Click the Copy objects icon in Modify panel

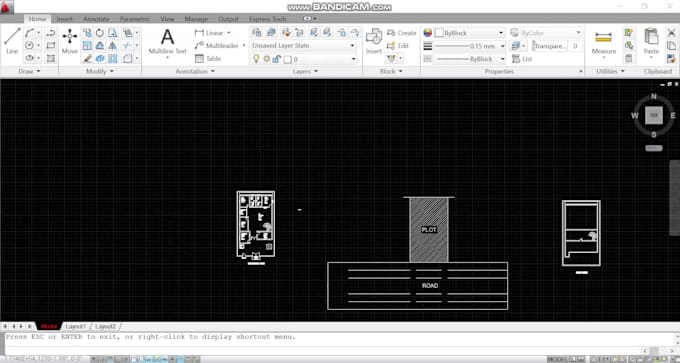coord(87,33)
